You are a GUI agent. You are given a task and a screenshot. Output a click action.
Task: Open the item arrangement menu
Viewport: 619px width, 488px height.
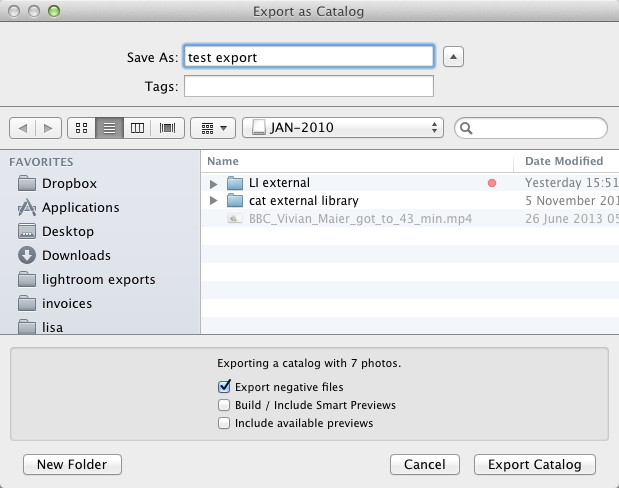213,128
